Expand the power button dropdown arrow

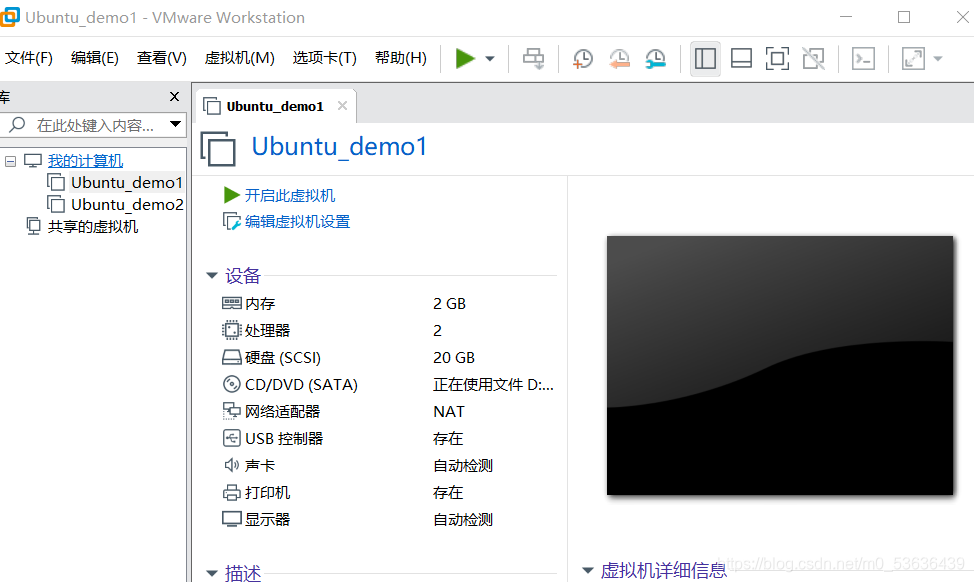tap(489, 58)
